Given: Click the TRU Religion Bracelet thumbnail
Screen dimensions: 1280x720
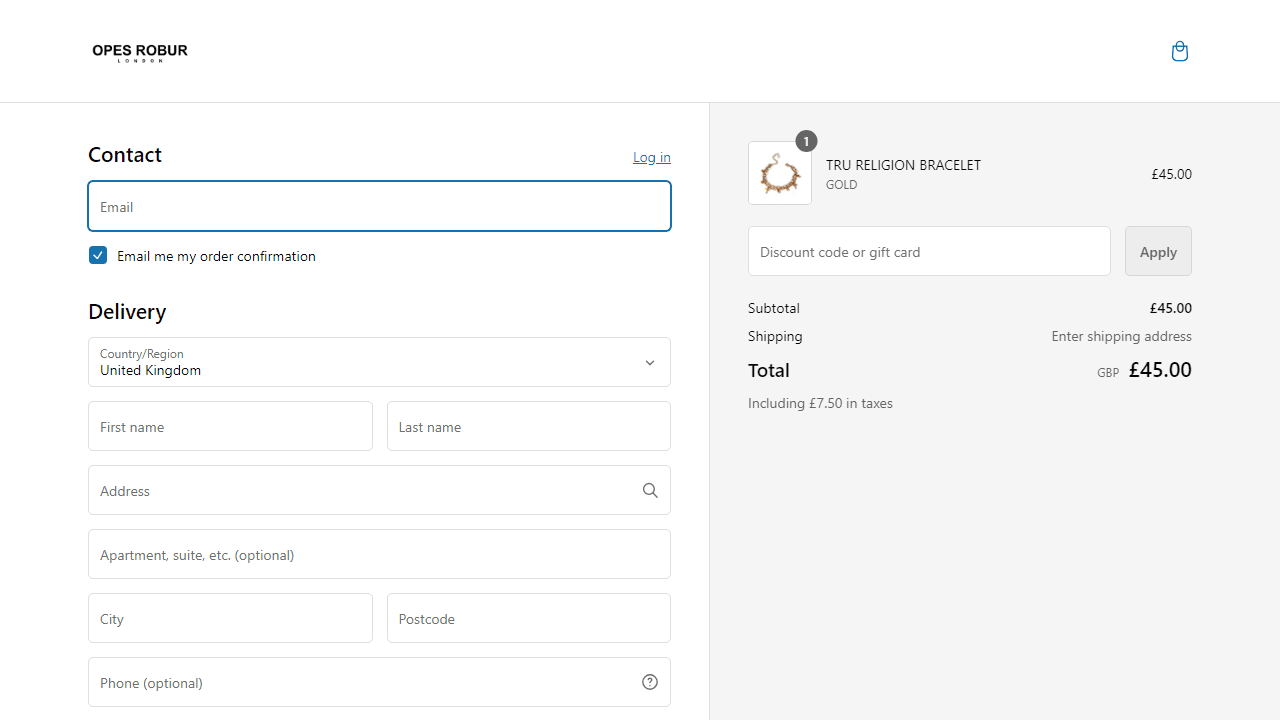Looking at the screenshot, I should pos(780,173).
